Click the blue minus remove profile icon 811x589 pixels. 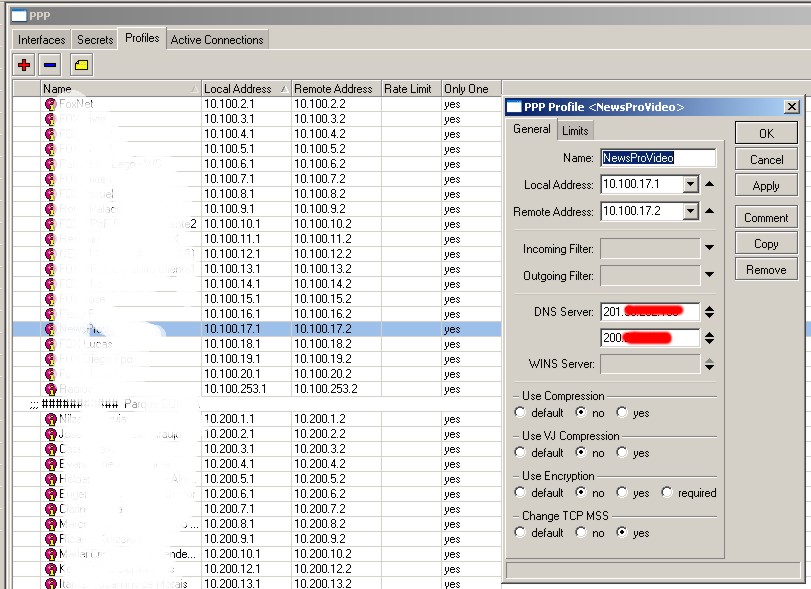tap(50, 65)
